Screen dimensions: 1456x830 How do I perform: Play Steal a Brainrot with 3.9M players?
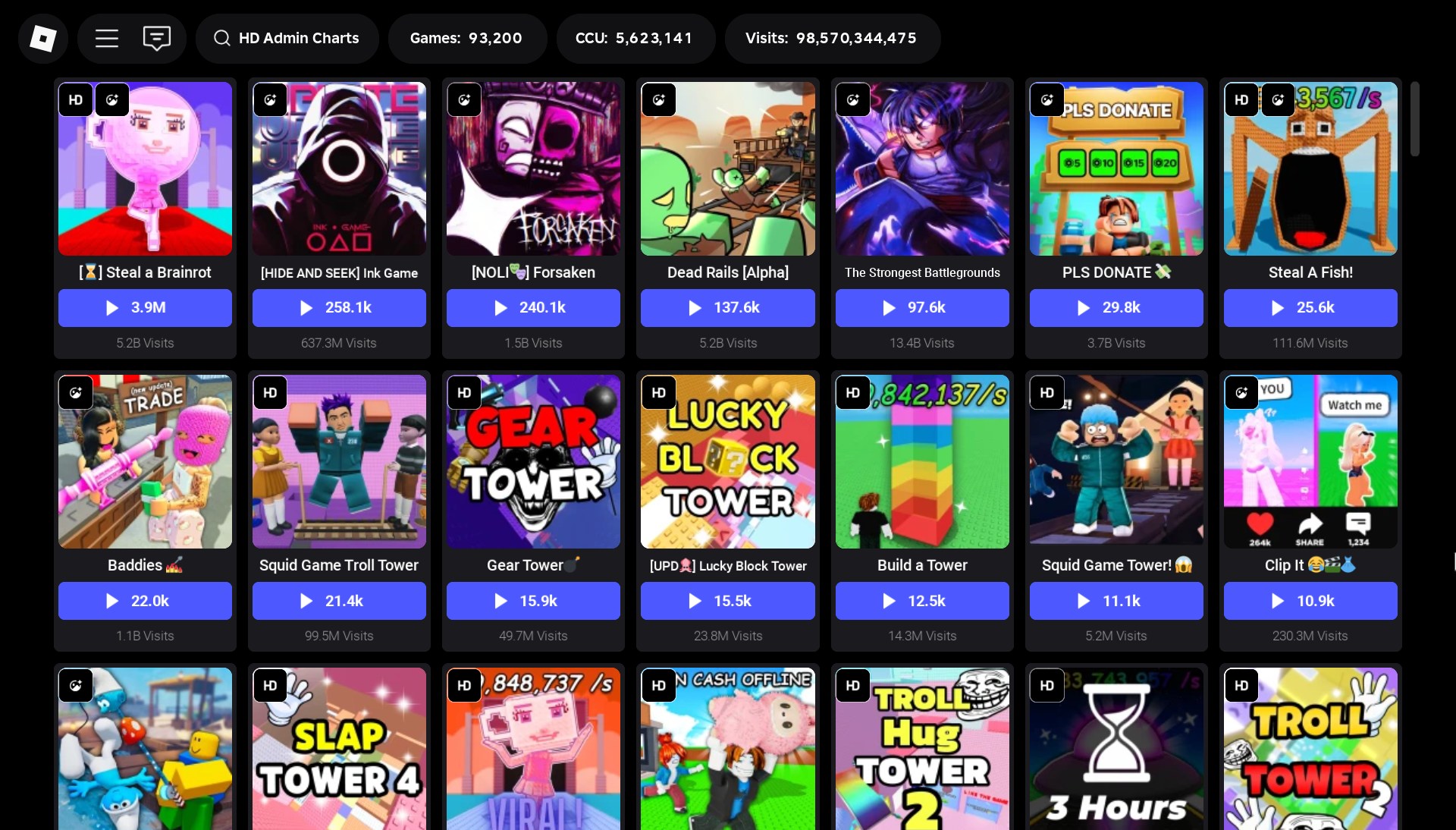pos(145,308)
